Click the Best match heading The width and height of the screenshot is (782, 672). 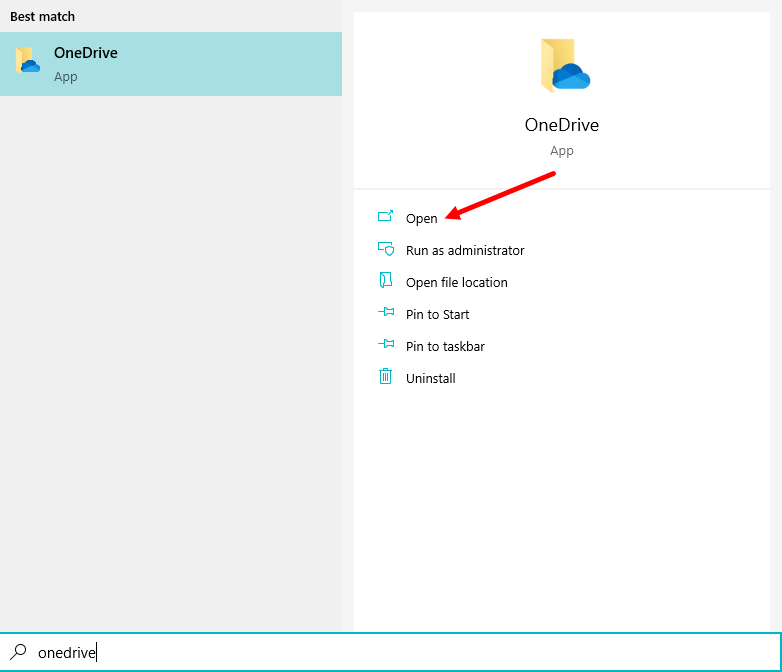pos(42,16)
